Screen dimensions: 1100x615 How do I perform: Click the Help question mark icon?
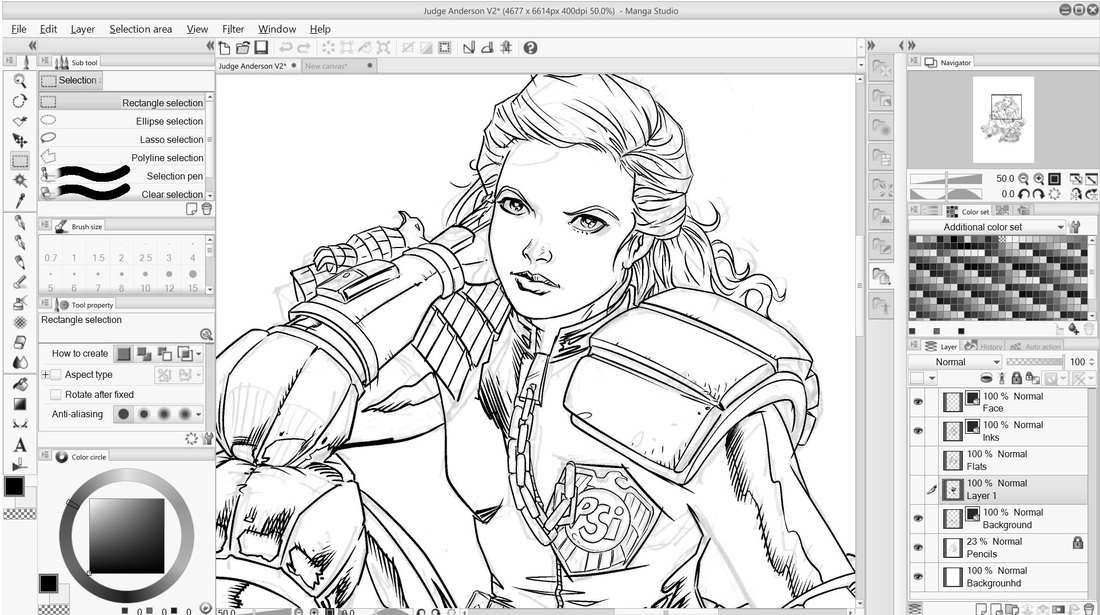click(530, 48)
